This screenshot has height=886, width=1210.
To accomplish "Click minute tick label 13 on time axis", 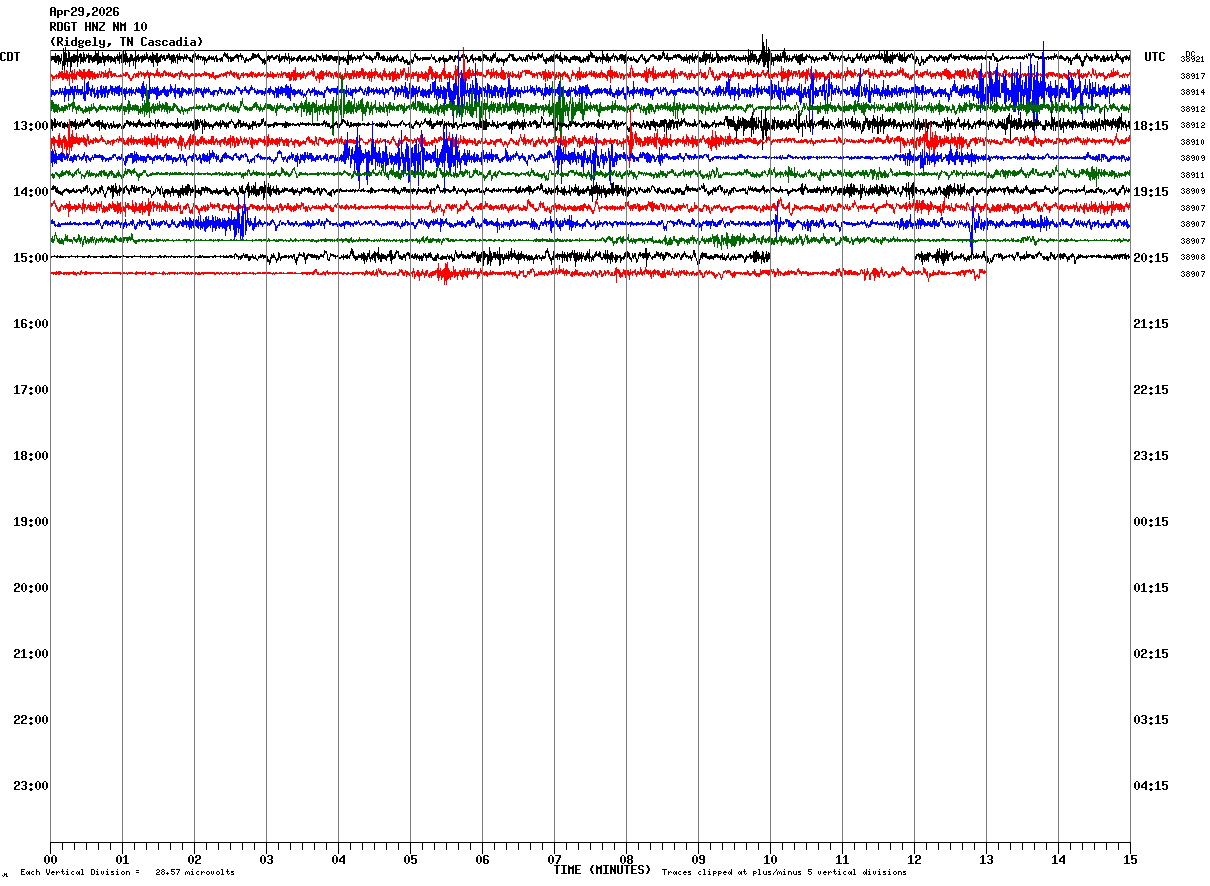I will click(986, 859).
